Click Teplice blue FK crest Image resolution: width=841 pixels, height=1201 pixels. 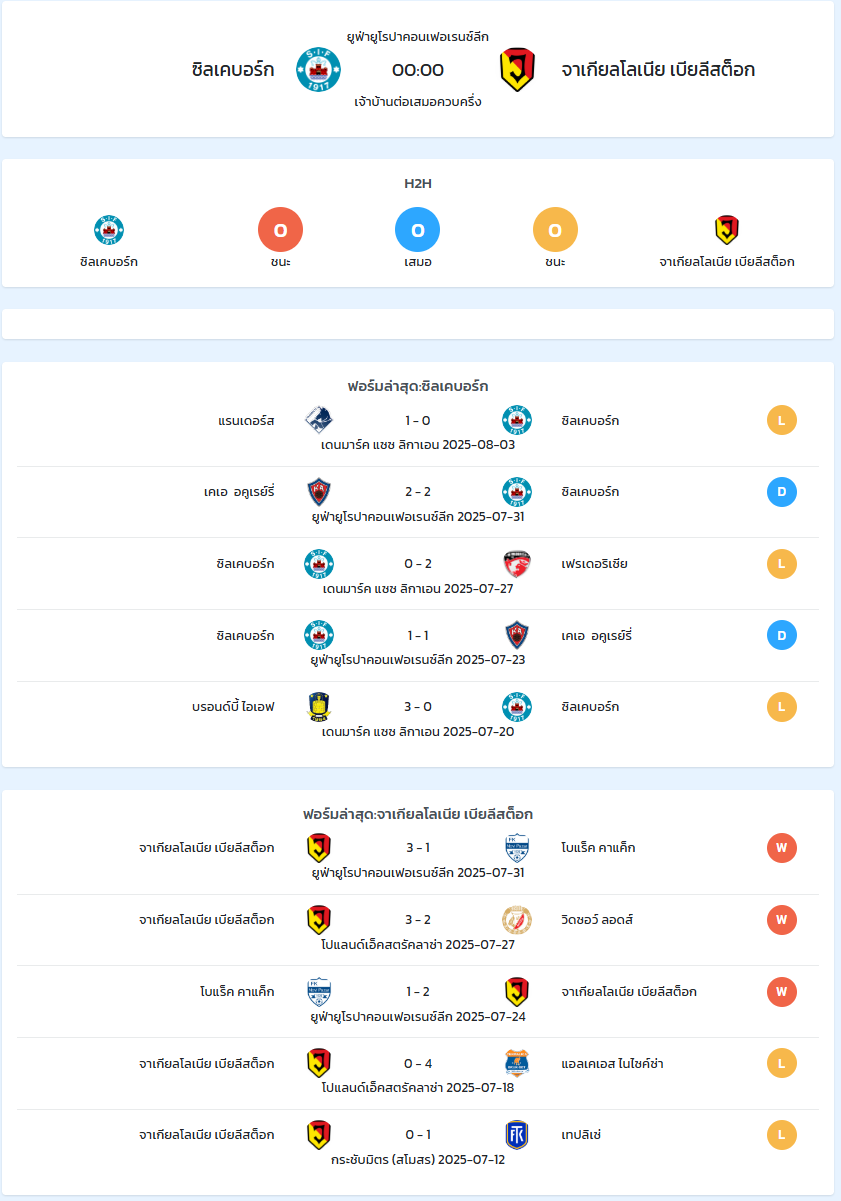click(517, 1135)
